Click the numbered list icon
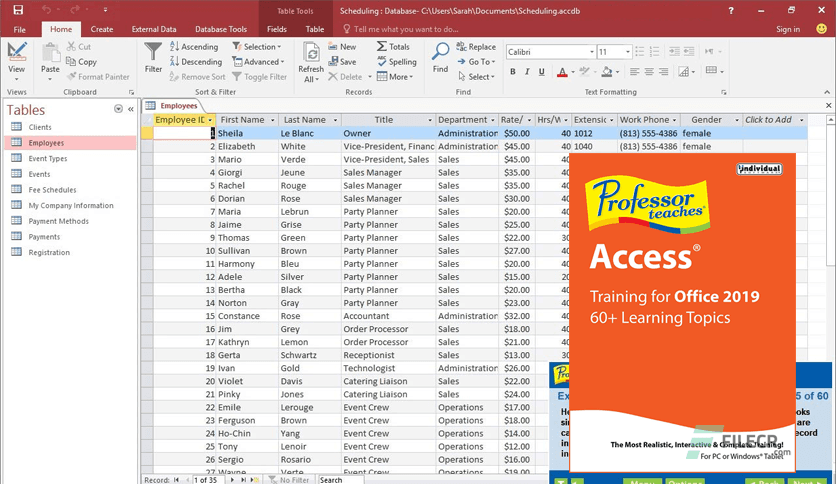 (654, 52)
